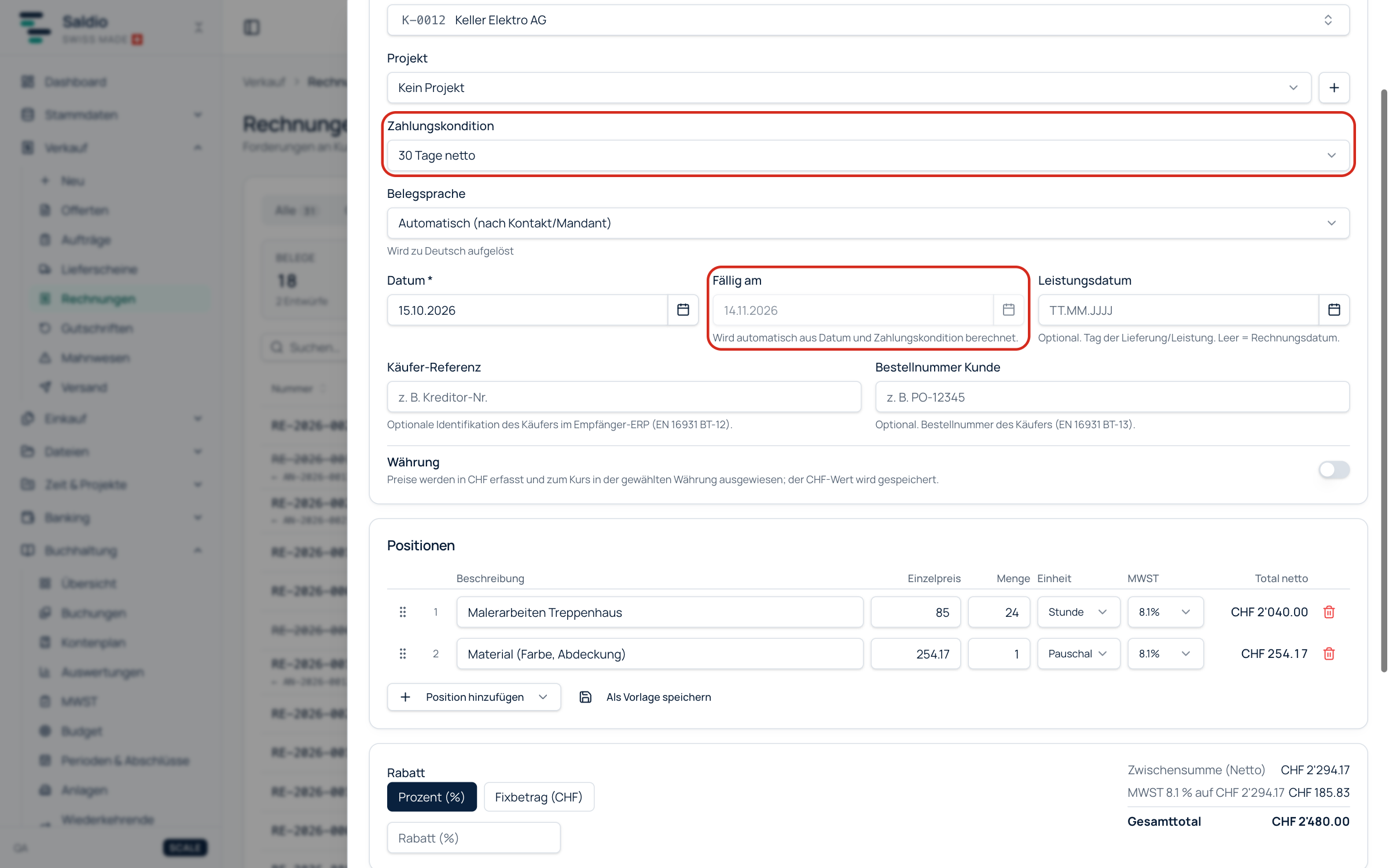Viewport: 1389px width, 868px height.
Task: Delete position 1 with the trash icon
Action: (x=1329, y=612)
